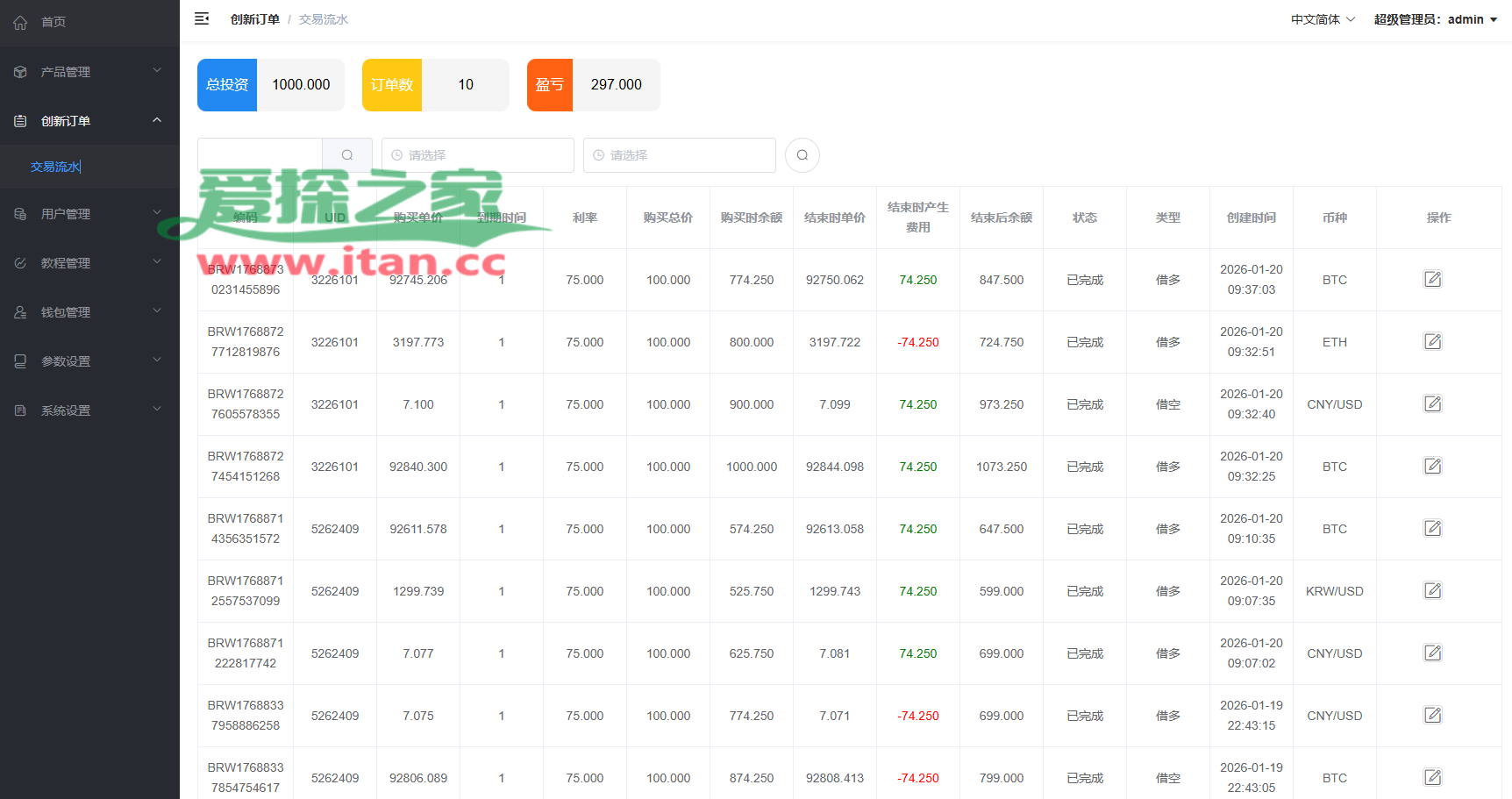The image size is (1512, 799).
Task: Focus the search text input field
Action: 260,155
